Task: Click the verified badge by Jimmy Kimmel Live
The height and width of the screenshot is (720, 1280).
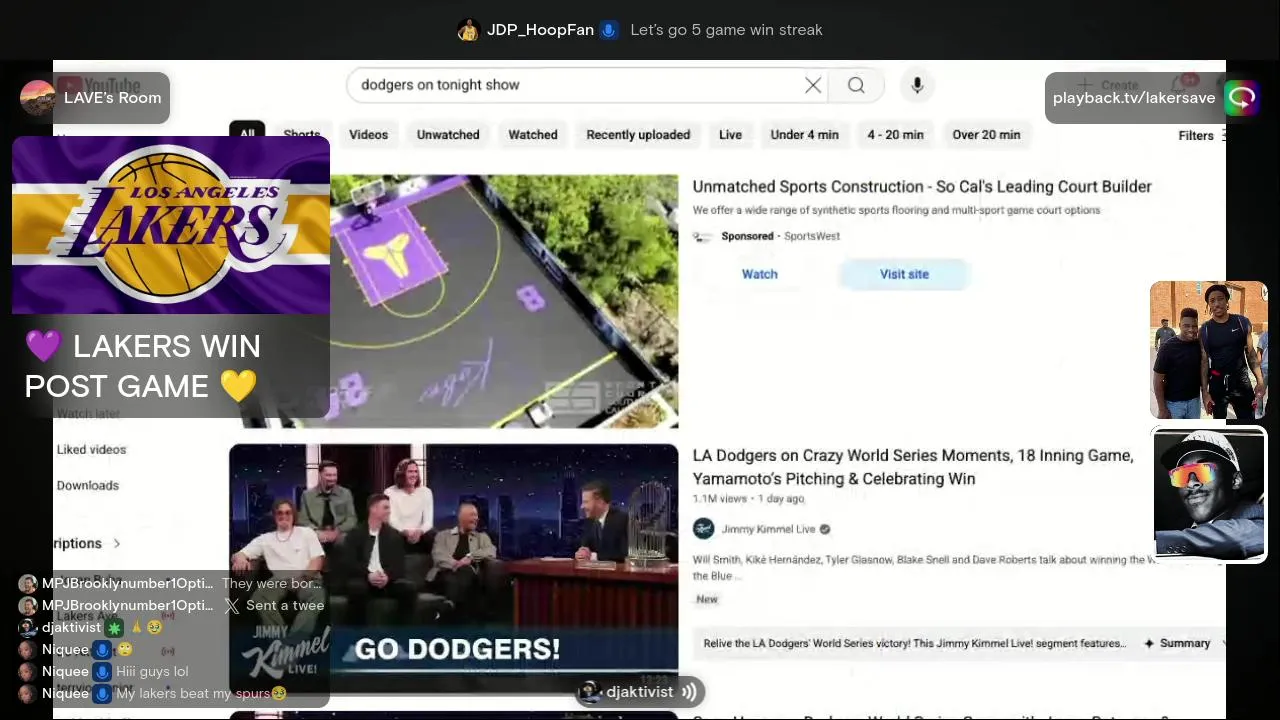Action: point(825,529)
